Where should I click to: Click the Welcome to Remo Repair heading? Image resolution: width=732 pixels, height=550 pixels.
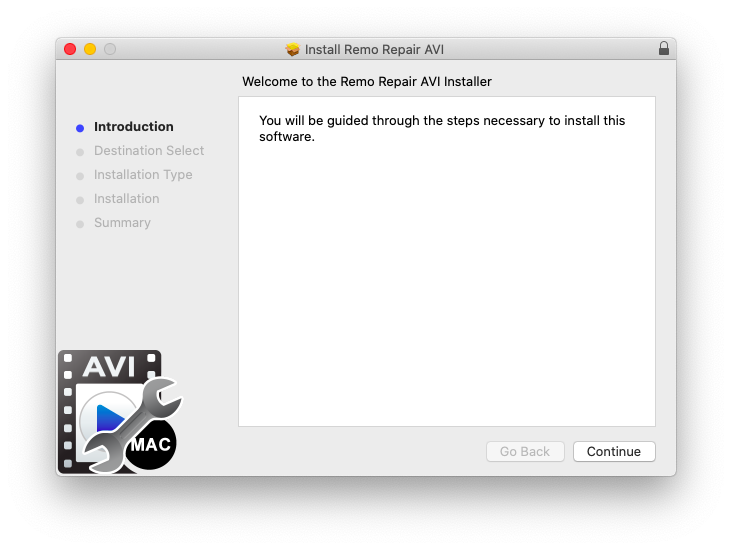tap(366, 82)
